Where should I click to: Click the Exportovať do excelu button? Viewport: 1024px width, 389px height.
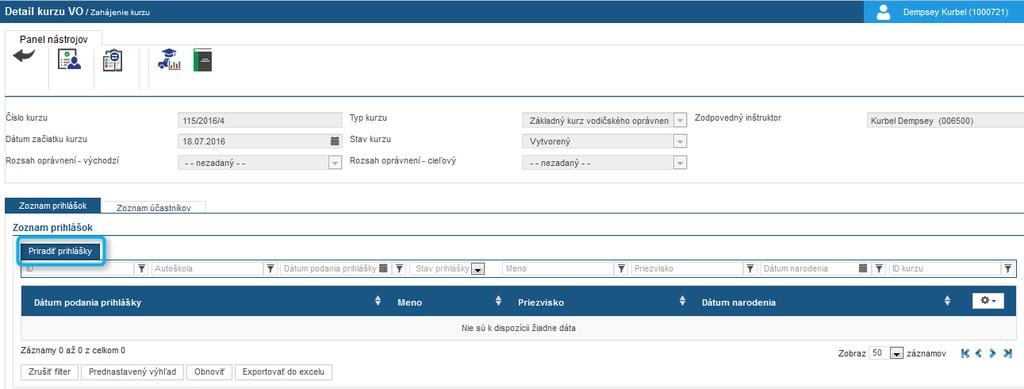pos(283,372)
